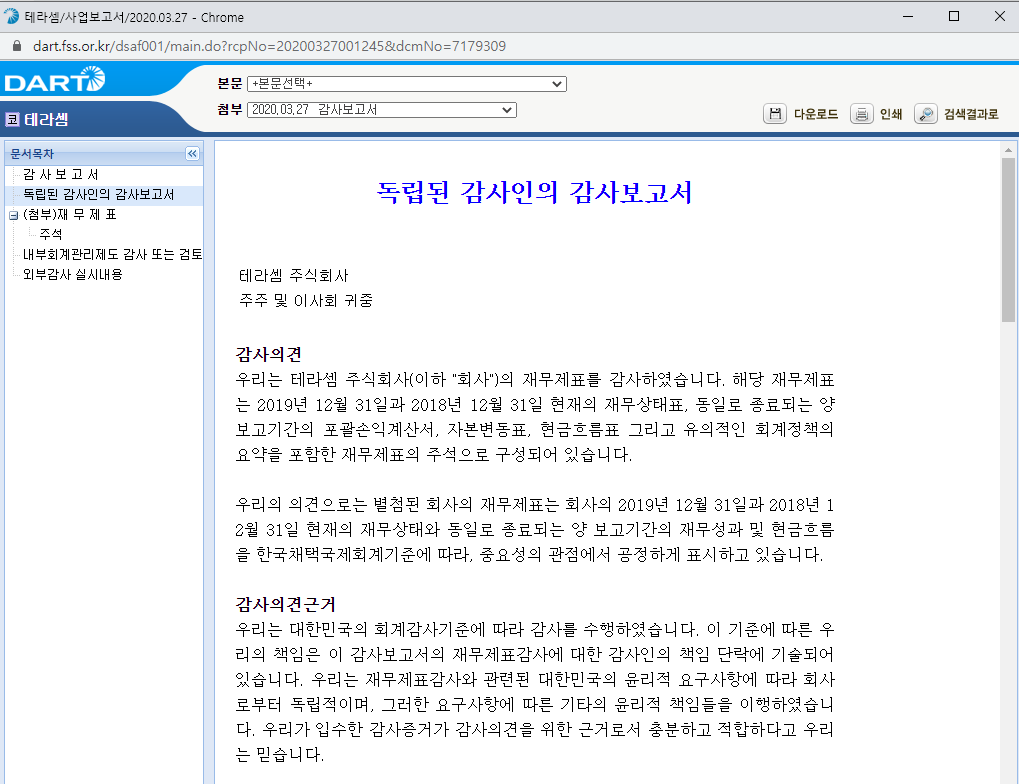Open 외부감사 실시내용 item
The height and width of the screenshot is (784, 1019).
tap(73, 274)
